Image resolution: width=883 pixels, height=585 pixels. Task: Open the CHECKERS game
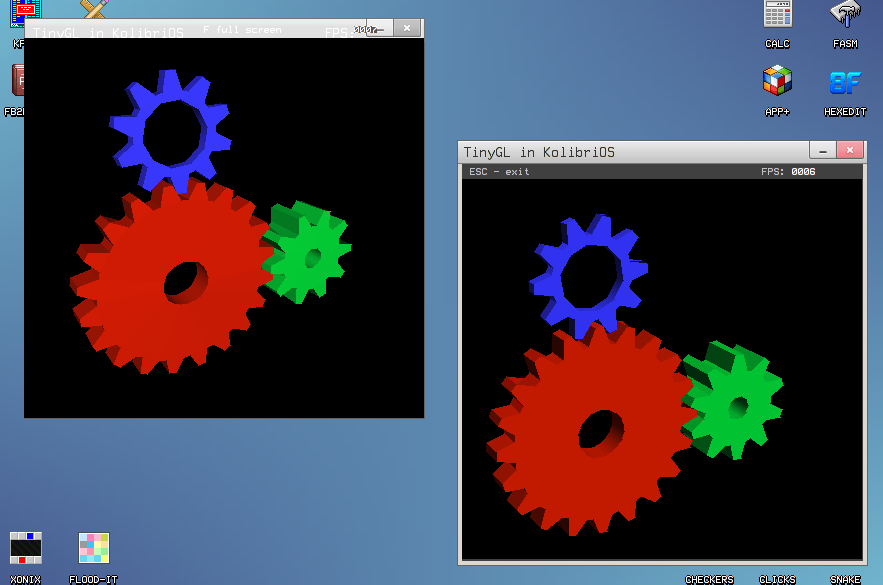pyautogui.click(x=709, y=578)
